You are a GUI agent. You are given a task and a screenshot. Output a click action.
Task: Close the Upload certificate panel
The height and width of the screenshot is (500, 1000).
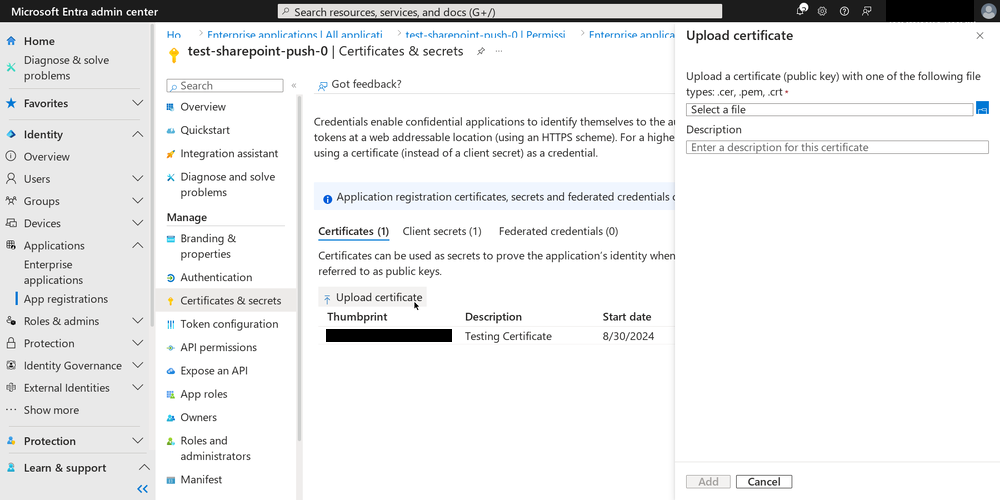point(980,36)
